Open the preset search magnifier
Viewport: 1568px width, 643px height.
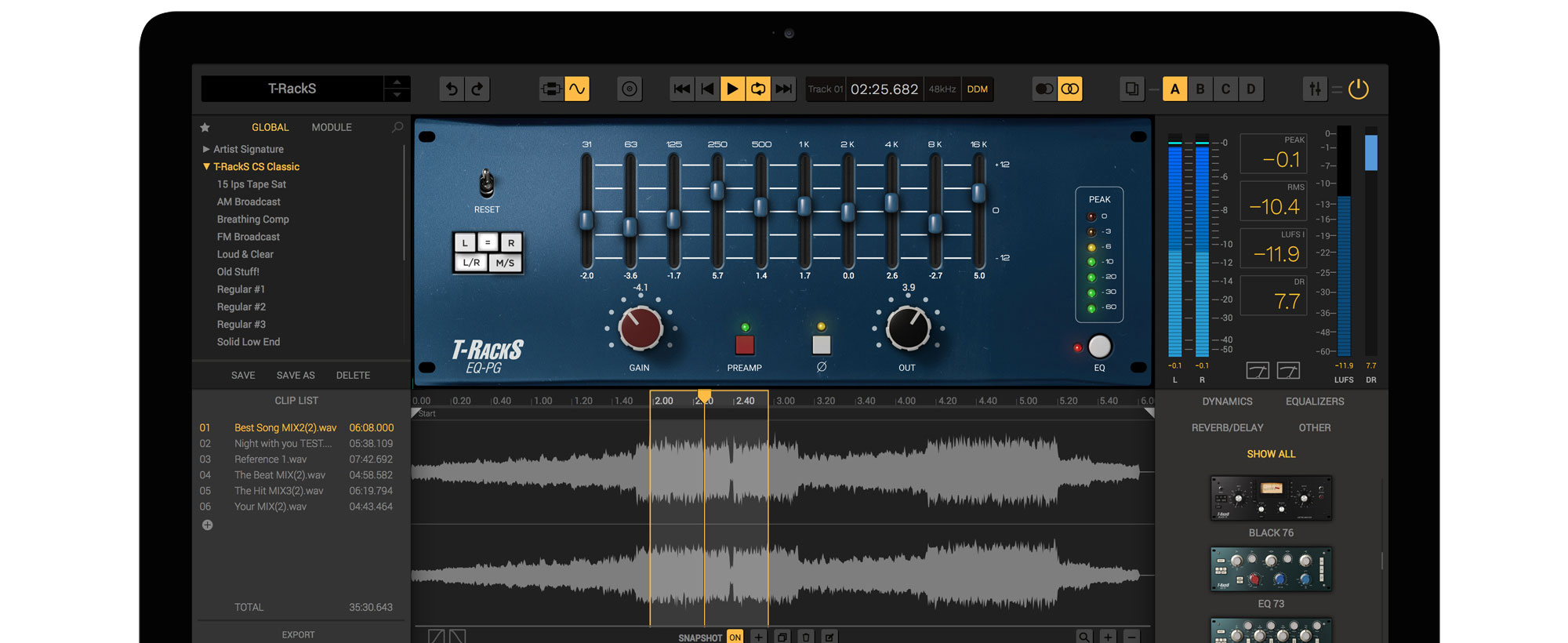click(x=397, y=127)
